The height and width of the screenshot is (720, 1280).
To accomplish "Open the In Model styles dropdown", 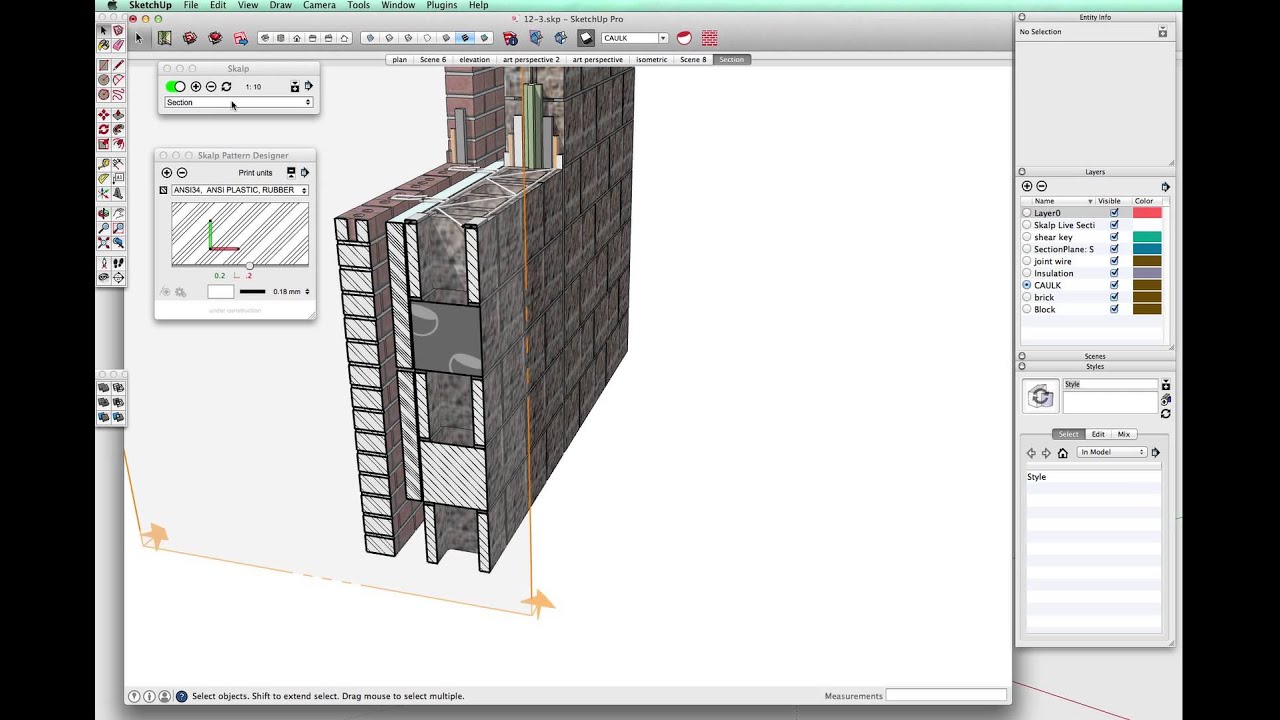I will tap(1112, 452).
